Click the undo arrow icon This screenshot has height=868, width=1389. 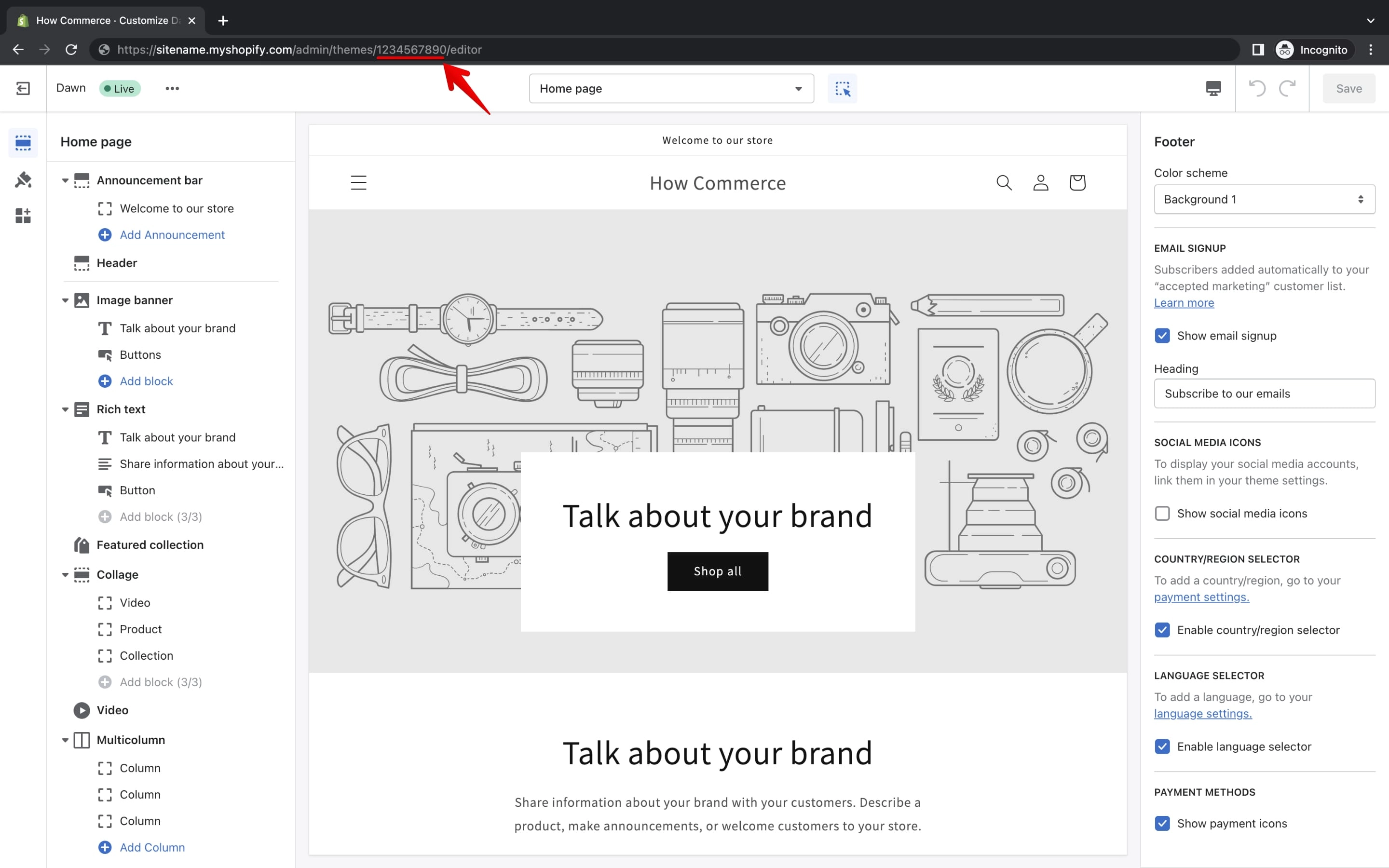tap(1257, 88)
